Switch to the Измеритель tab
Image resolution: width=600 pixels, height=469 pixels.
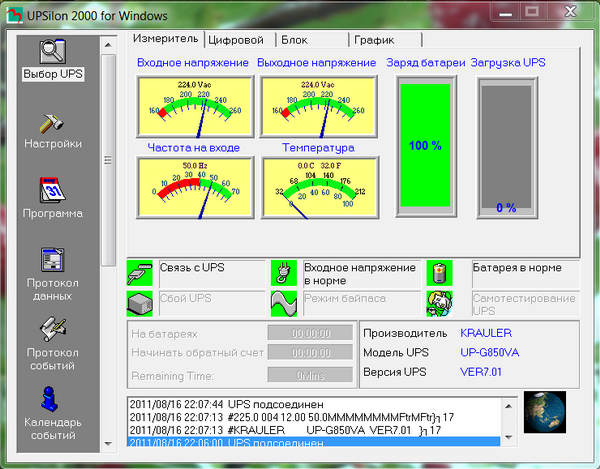166,39
